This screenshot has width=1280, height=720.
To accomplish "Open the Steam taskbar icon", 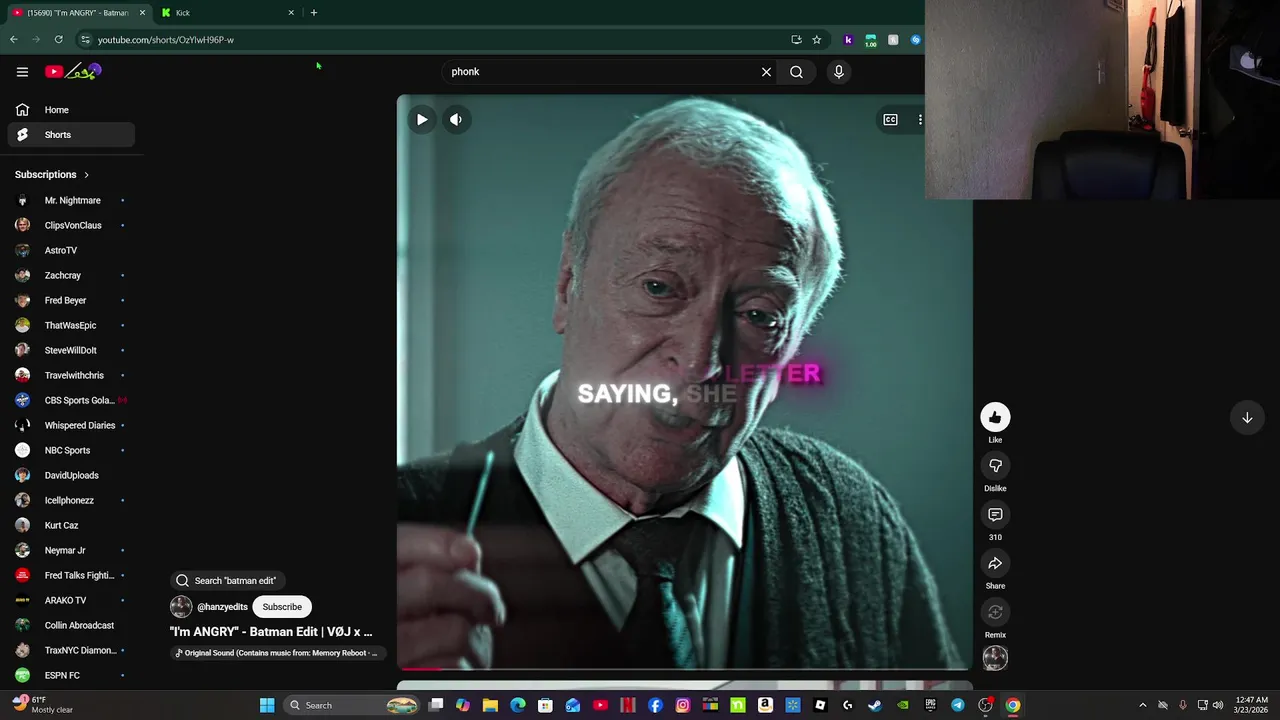I will pos(875,705).
